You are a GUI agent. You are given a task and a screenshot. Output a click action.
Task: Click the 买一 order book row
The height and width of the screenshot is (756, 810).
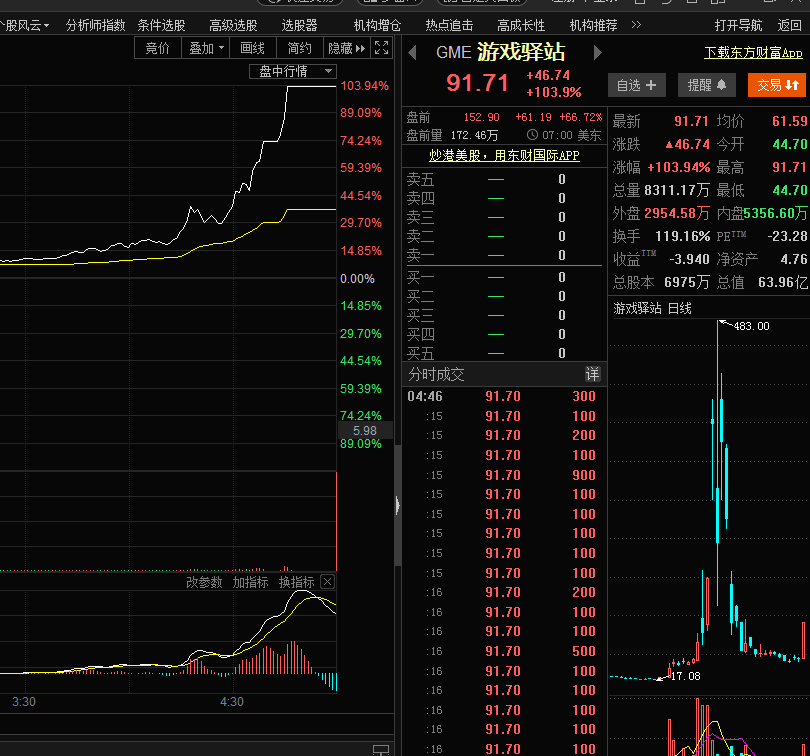(x=502, y=277)
